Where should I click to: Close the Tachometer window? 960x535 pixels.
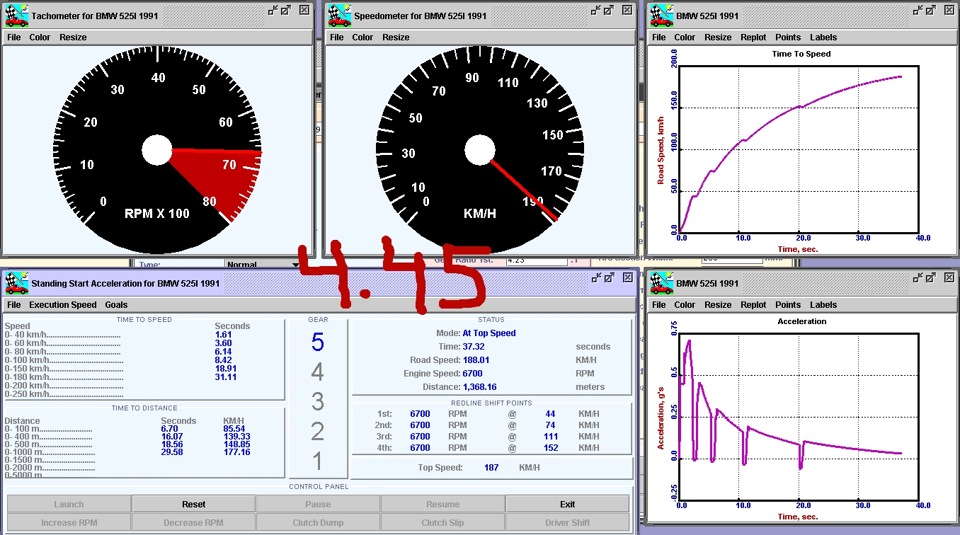[304, 10]
